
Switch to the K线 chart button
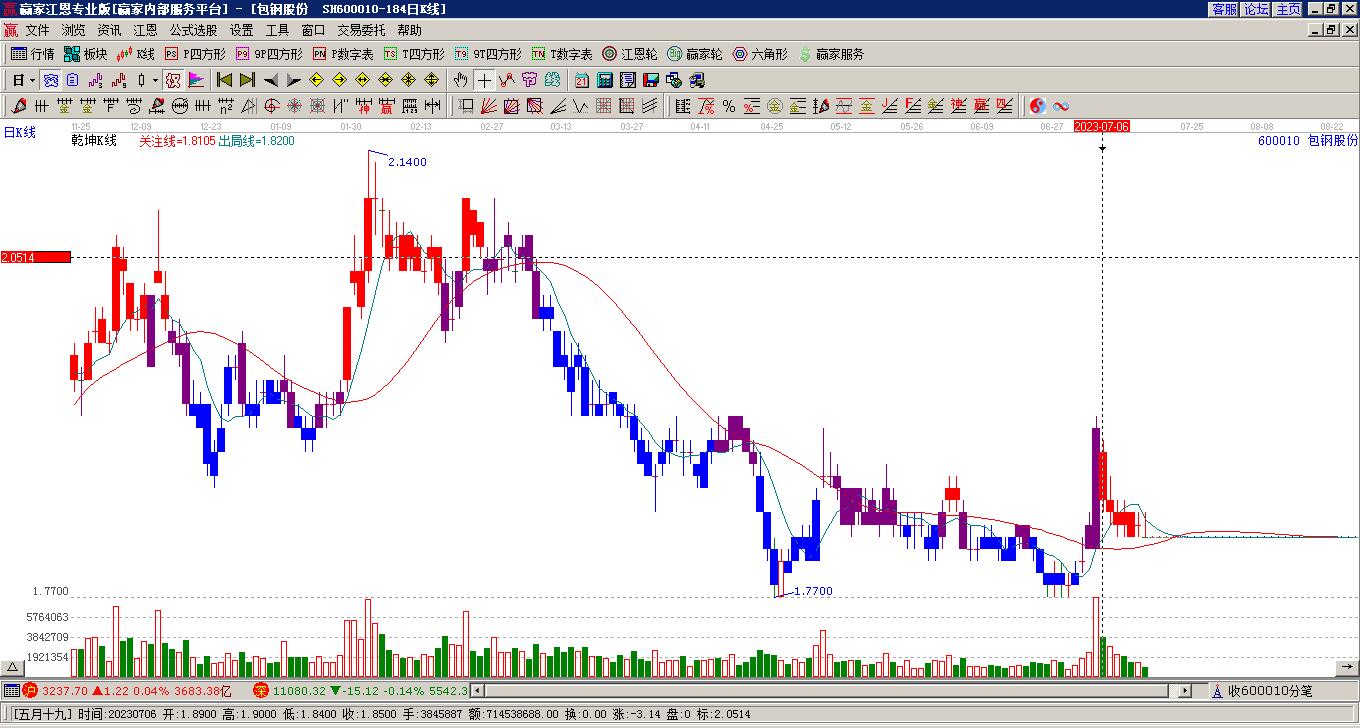136,54
